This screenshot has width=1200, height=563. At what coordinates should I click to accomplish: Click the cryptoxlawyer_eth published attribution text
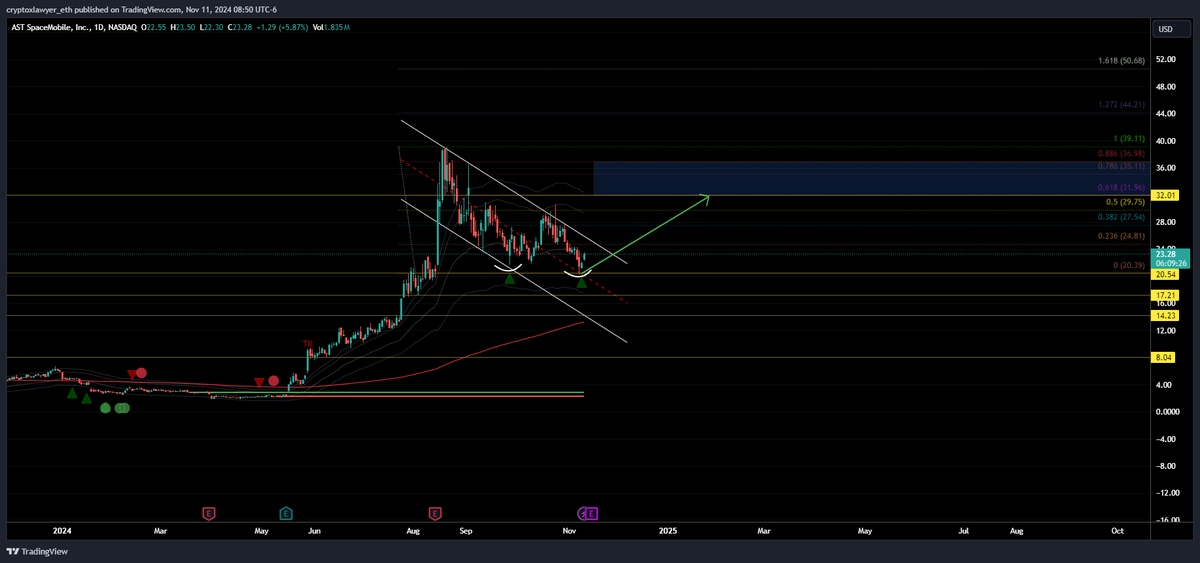point(142,8)
